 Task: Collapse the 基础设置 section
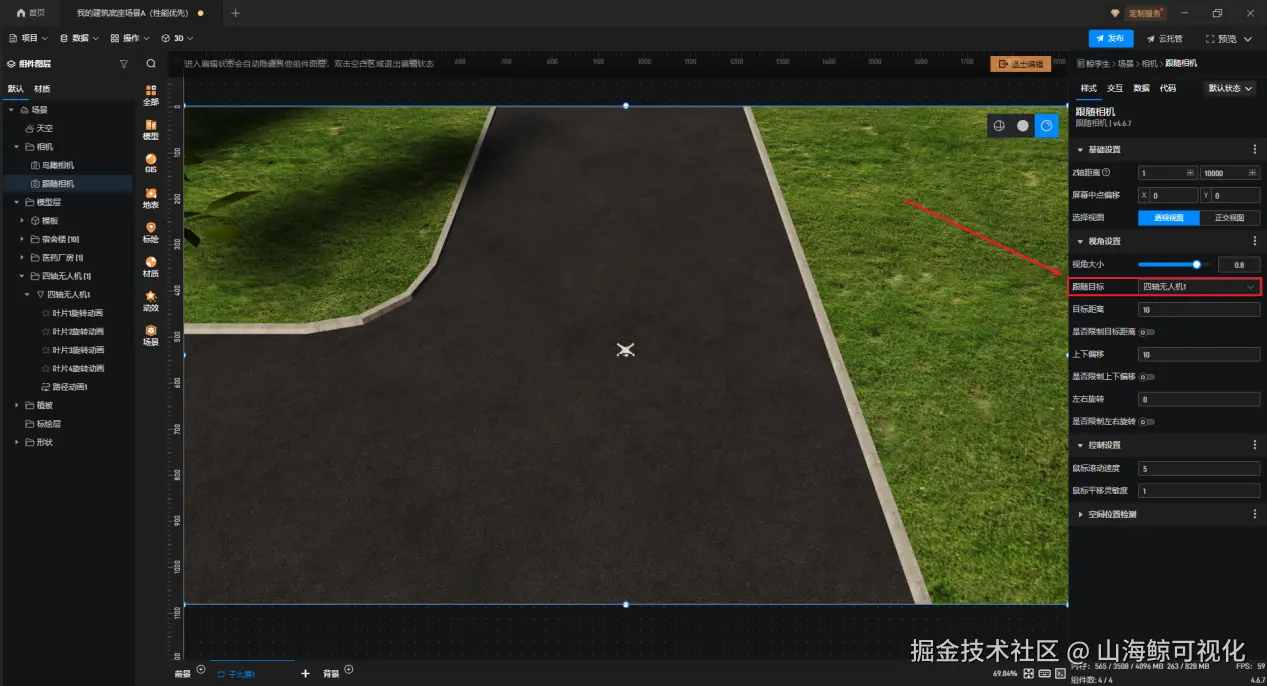[x=1080, y=149]
